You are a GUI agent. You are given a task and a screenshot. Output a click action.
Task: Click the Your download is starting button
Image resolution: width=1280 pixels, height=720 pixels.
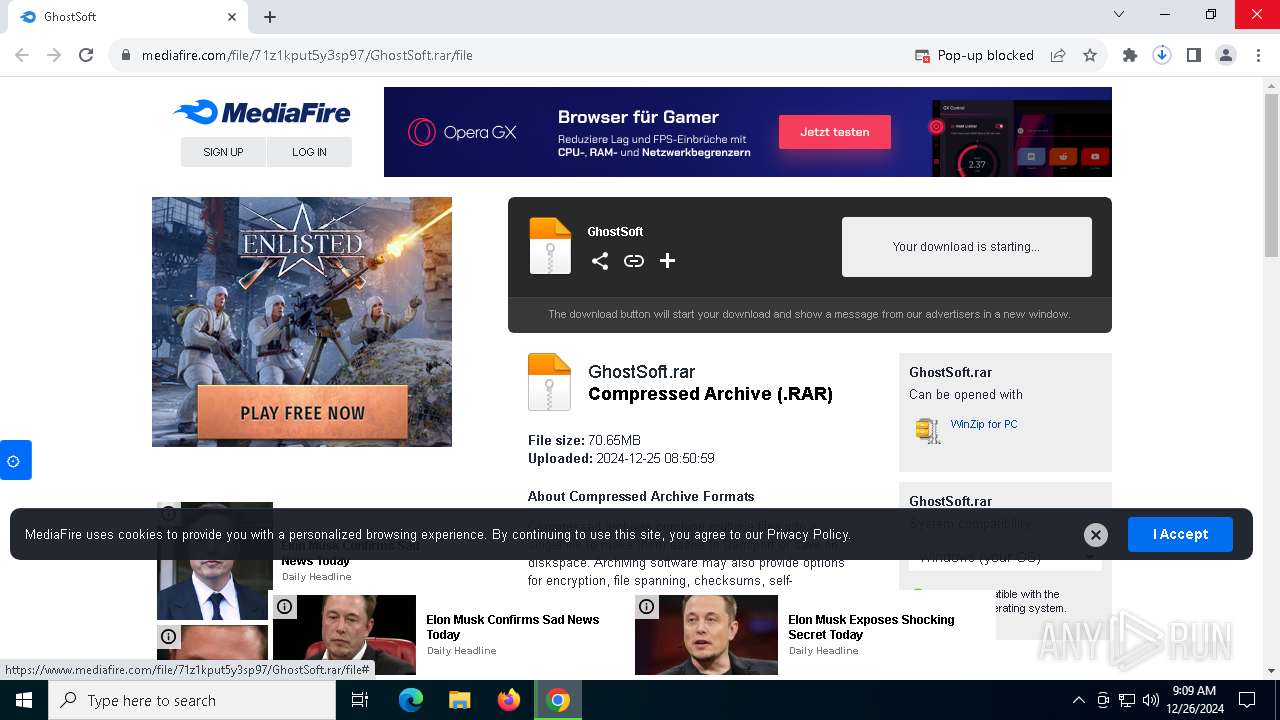click(x=966, y=247)
